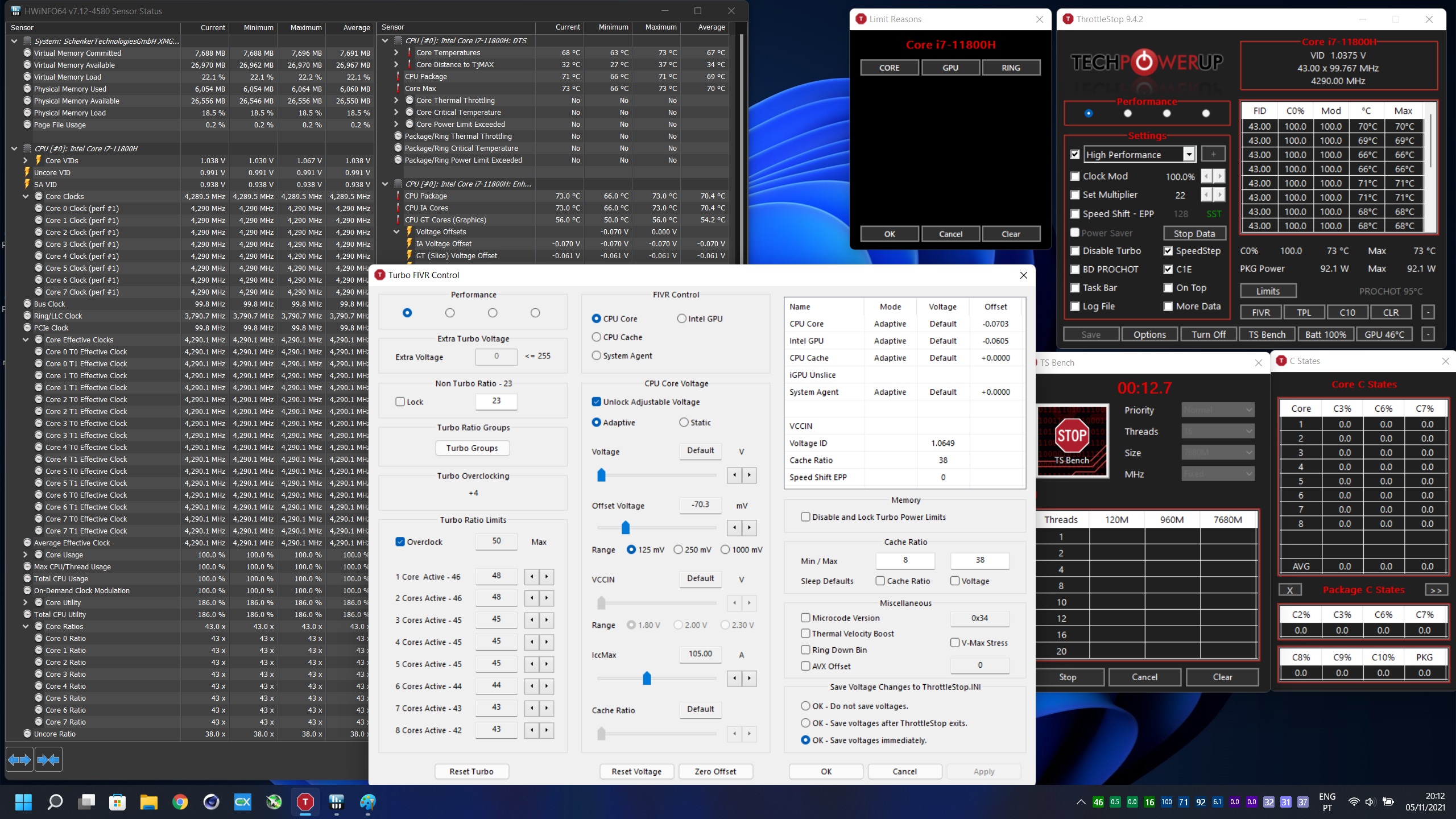Expand Core Temperatures sensor group
Image resolution: width=1456 pixels, height=819 pixels.
396,52
